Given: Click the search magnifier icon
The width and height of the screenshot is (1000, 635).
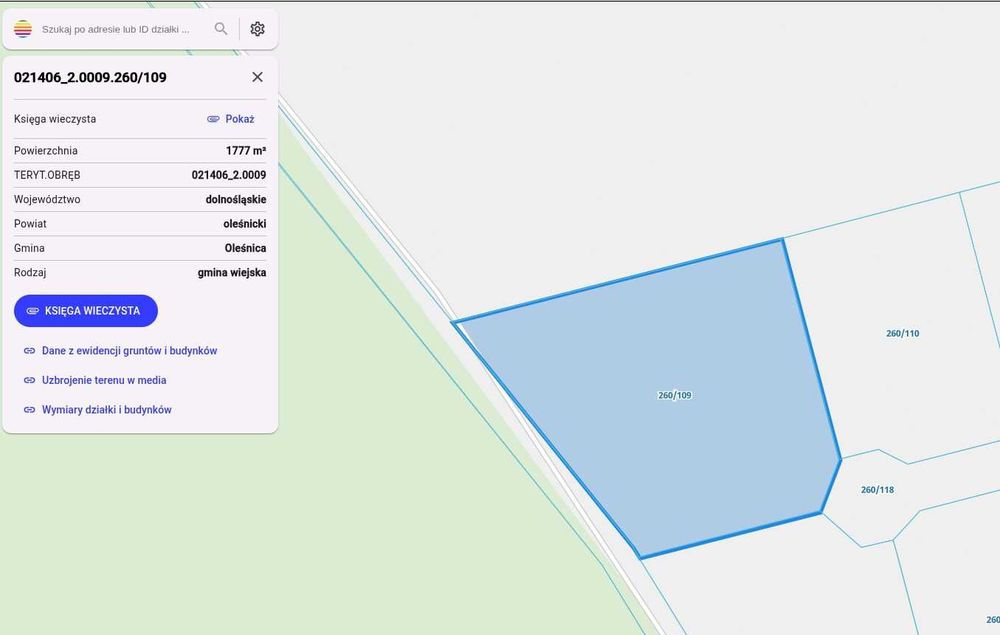Looking at the screenshot, I should point(221,29).
